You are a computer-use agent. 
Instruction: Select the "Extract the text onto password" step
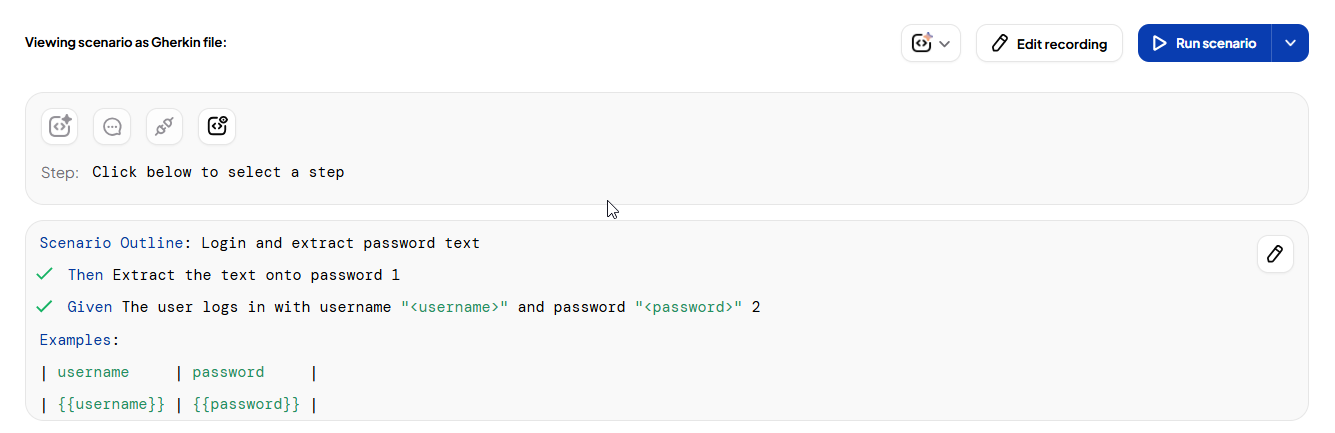[250, 275]
